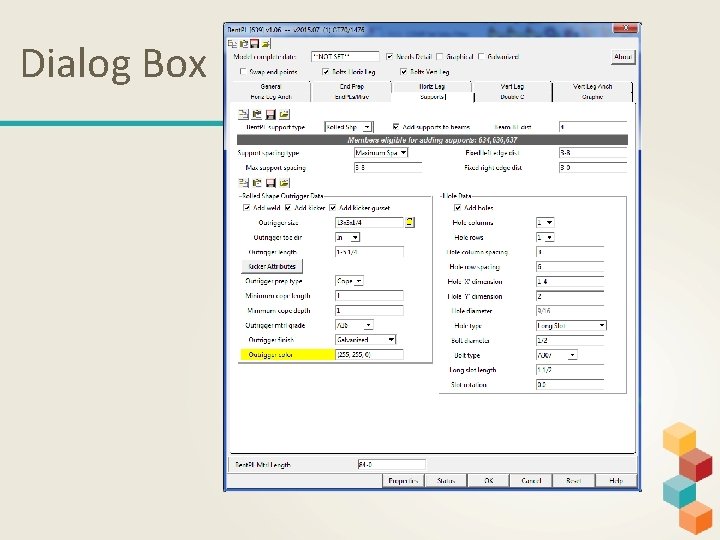The width and height of the screenshot is (720, 540).
Task: Open the shape file picker beside Outrigger size
Action: [x=410, y=222]
